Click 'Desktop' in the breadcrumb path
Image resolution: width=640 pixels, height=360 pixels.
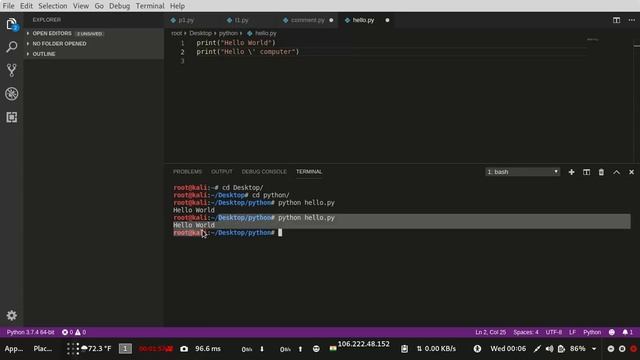[x=200, y=33]
